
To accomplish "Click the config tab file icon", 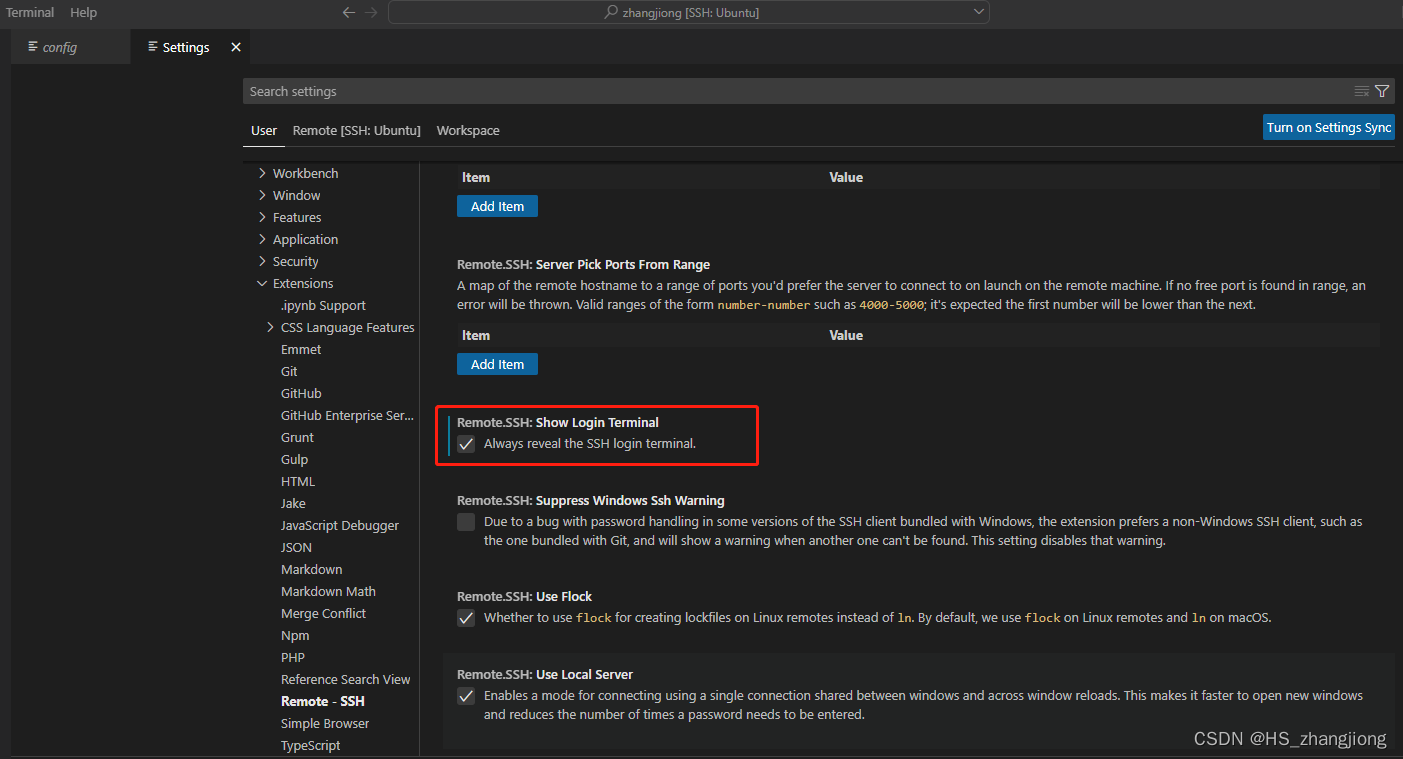I will click(x=33, y=47).
